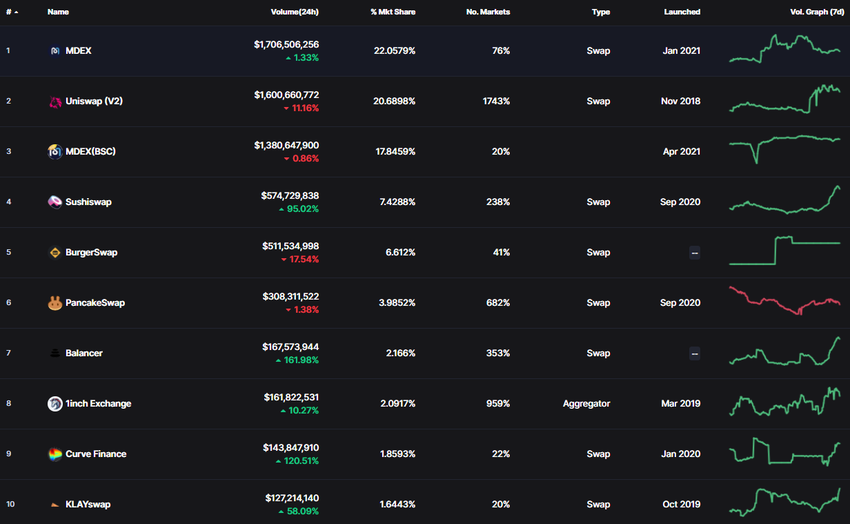Open the BurgerSwap exchange page
The height and width of the screenshot is (524, 850).
[91, 253]
